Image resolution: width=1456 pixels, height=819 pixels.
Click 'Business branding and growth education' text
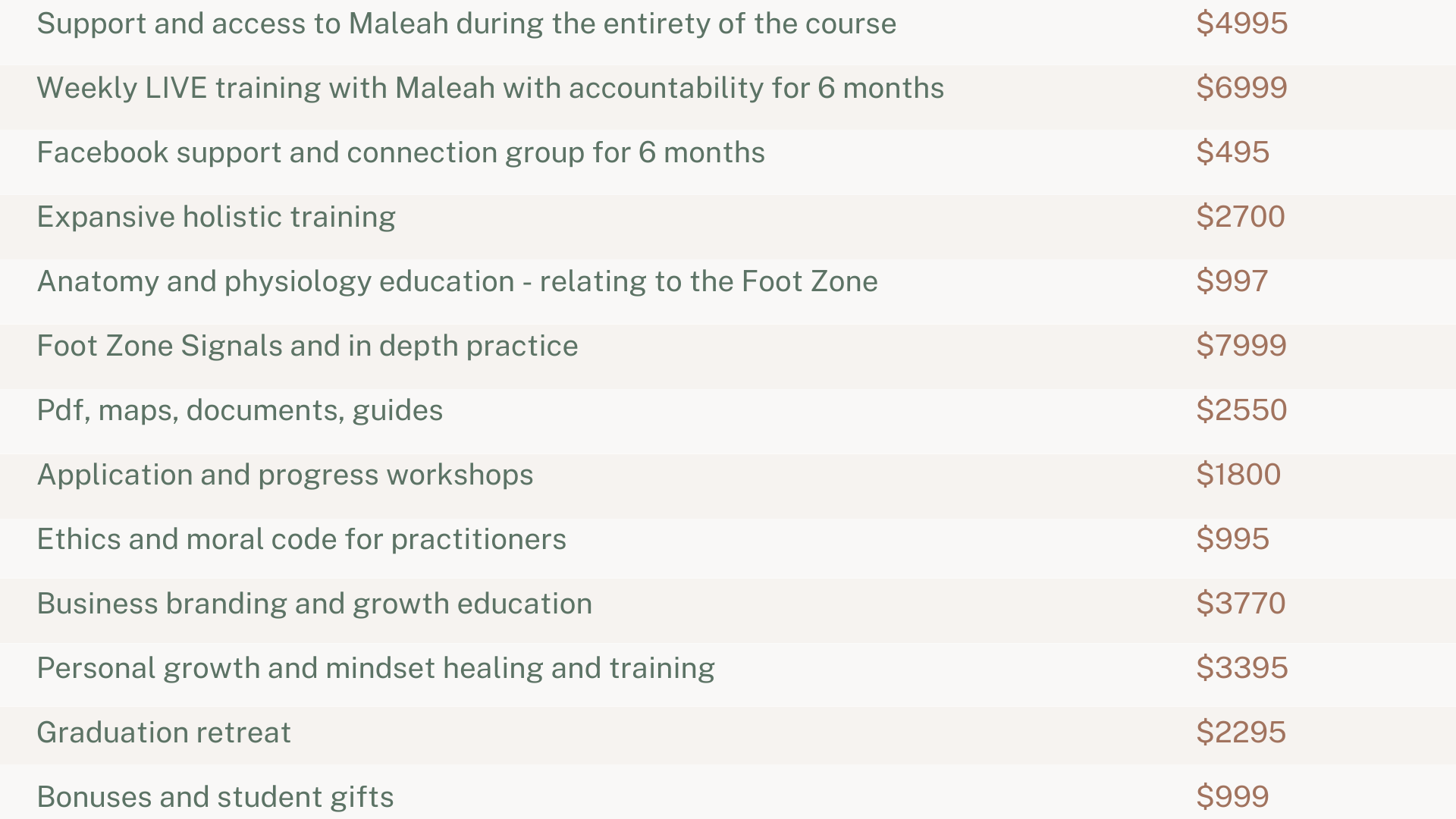click(315, 604)
